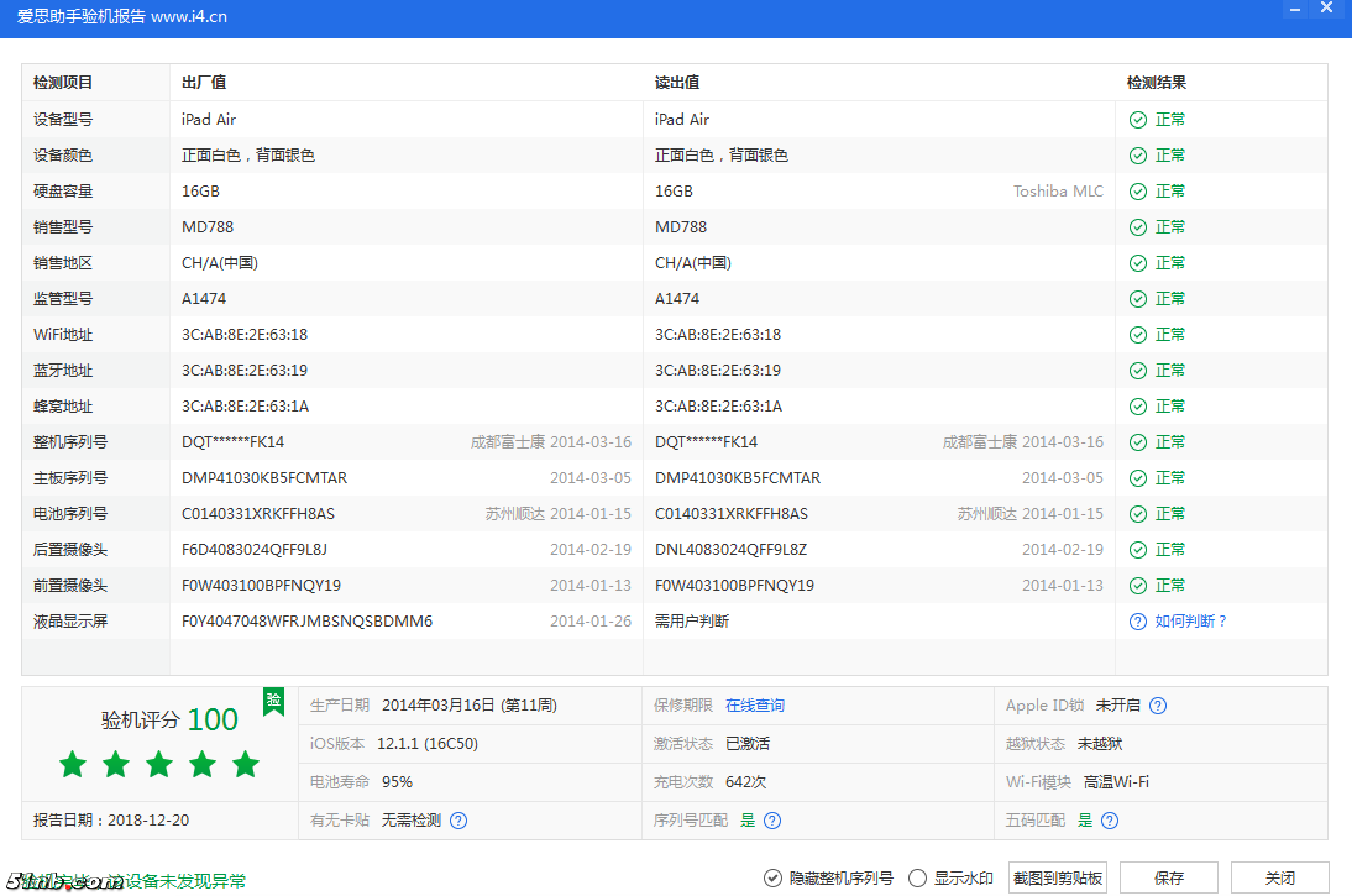The image size is (1352, 896).
Task: Click the five-star rating under the score
Action: coord(159,764)
